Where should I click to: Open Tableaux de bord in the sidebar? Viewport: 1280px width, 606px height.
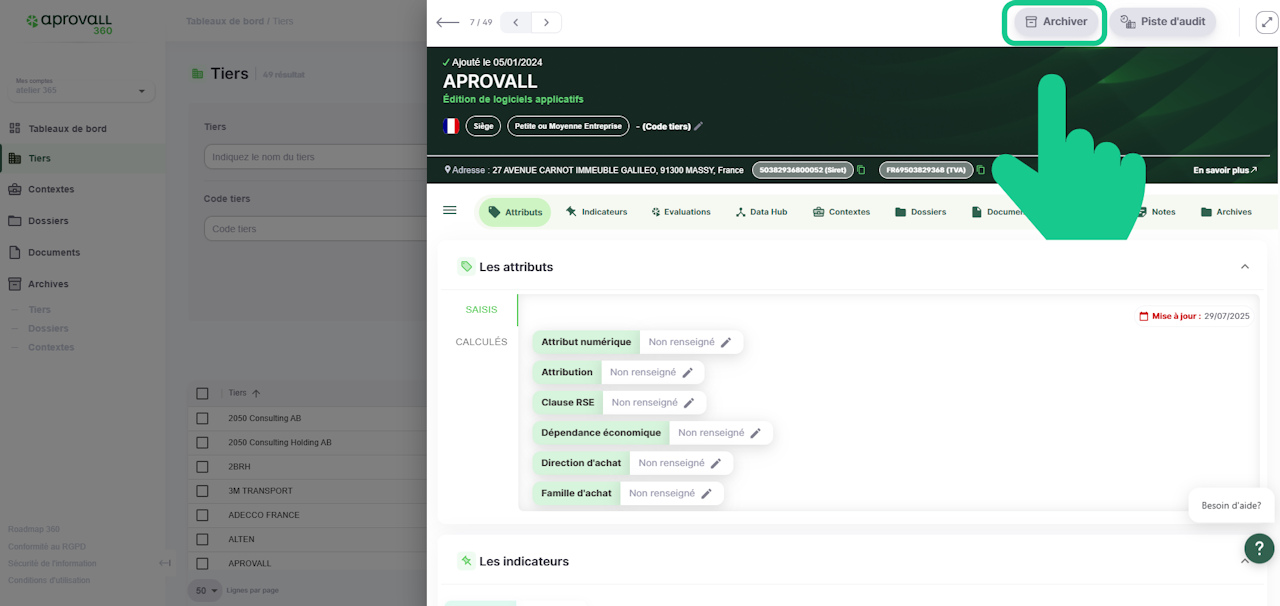(x=67, y=129)
